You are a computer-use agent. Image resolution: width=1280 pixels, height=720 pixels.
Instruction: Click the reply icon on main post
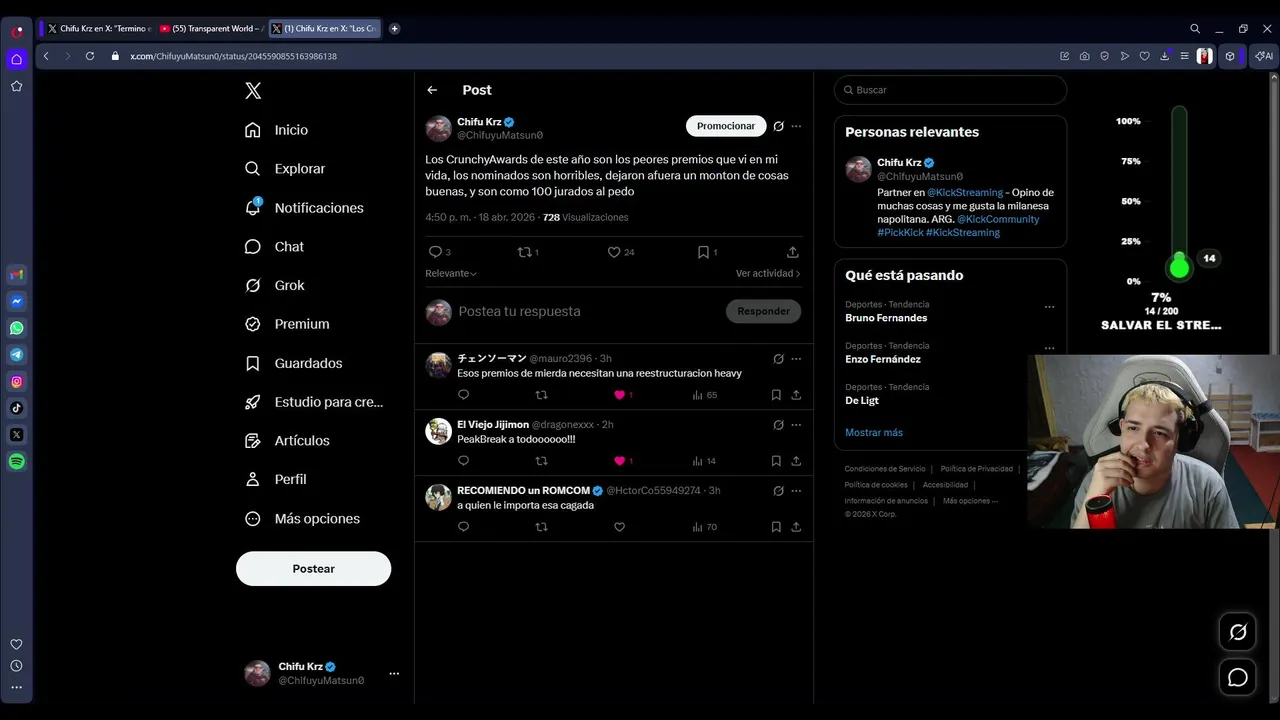435,252
